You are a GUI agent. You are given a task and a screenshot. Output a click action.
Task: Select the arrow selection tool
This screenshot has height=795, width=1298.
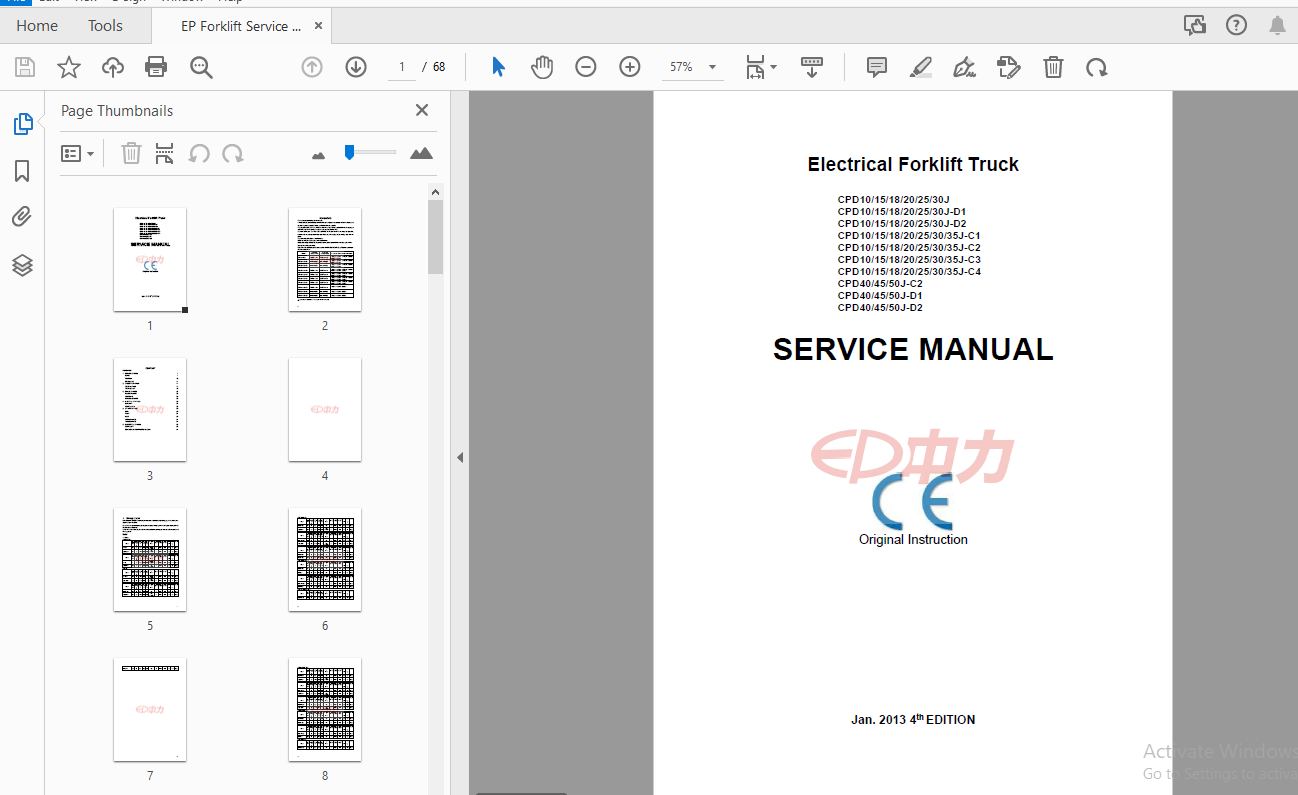coord(498,67)
